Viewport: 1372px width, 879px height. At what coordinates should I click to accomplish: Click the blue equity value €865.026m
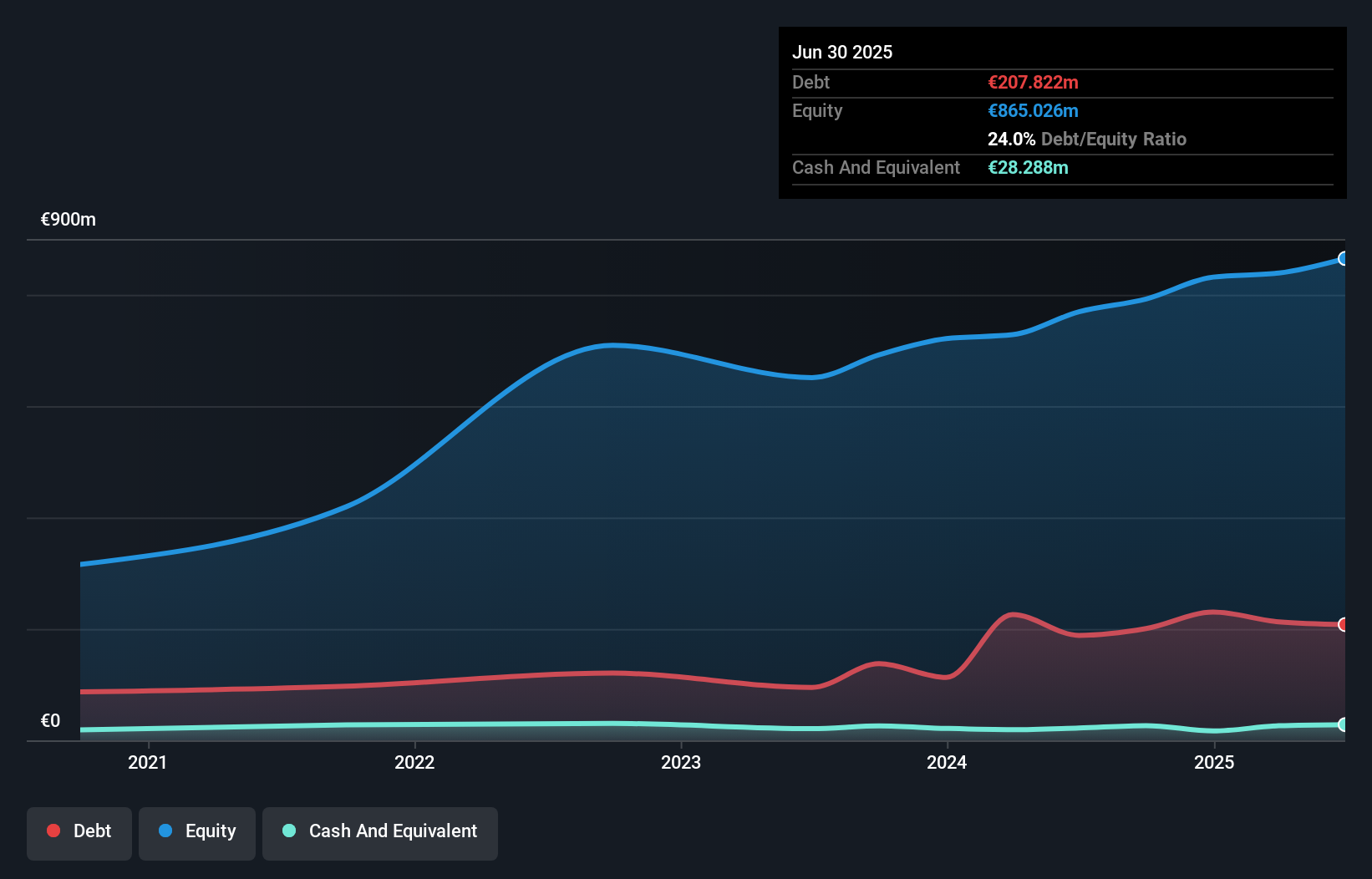click(1033, 110)
